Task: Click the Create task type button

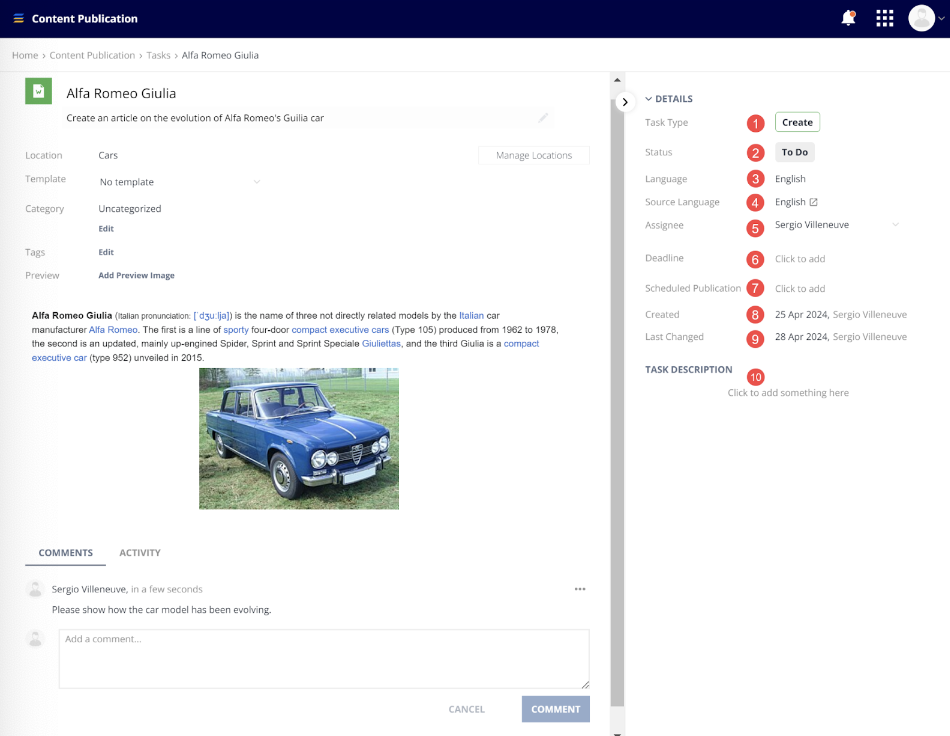Action: pos(797,122)
